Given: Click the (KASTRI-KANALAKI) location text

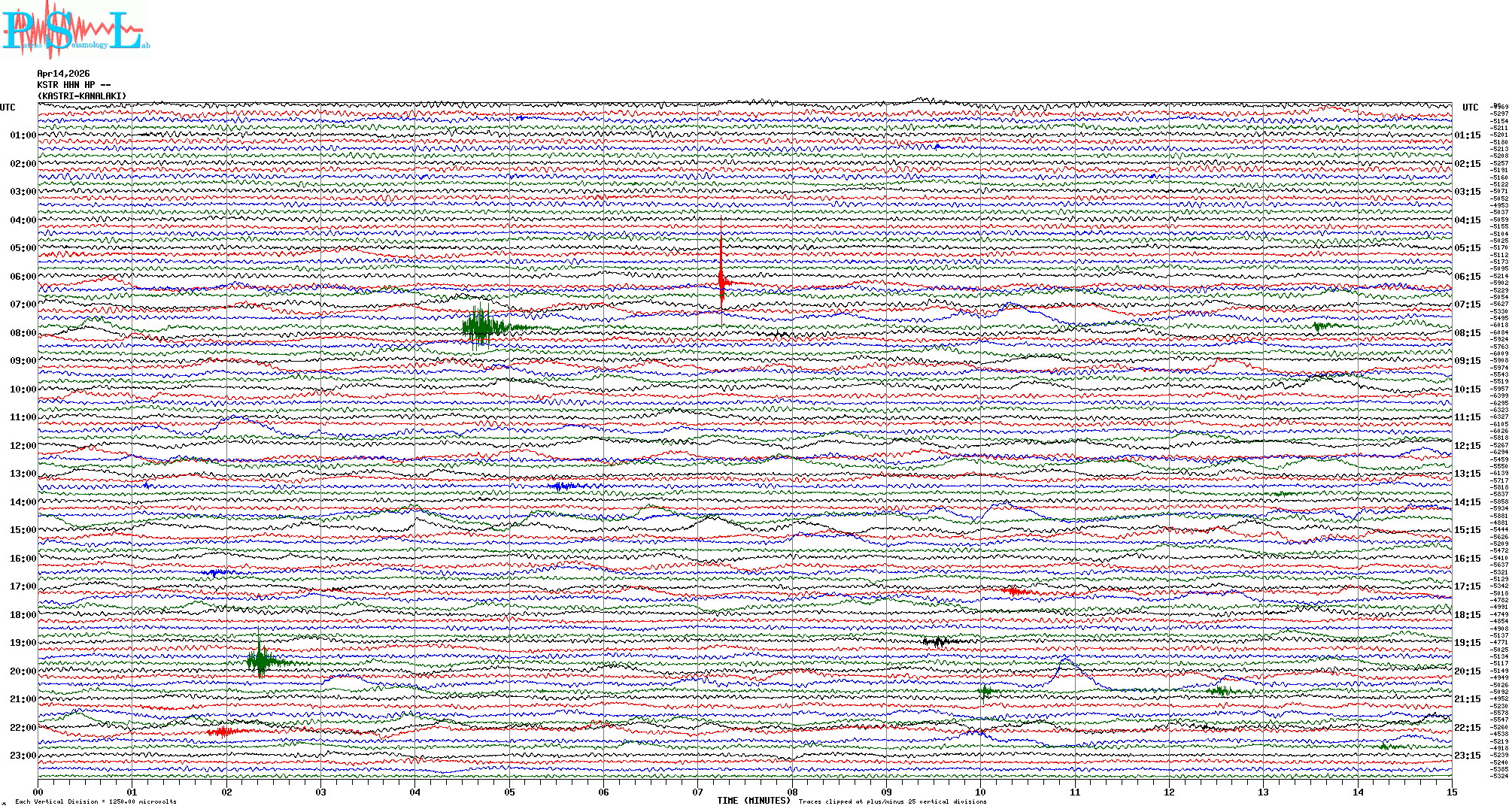Looking at the screenshot, I should coord(82,96).
